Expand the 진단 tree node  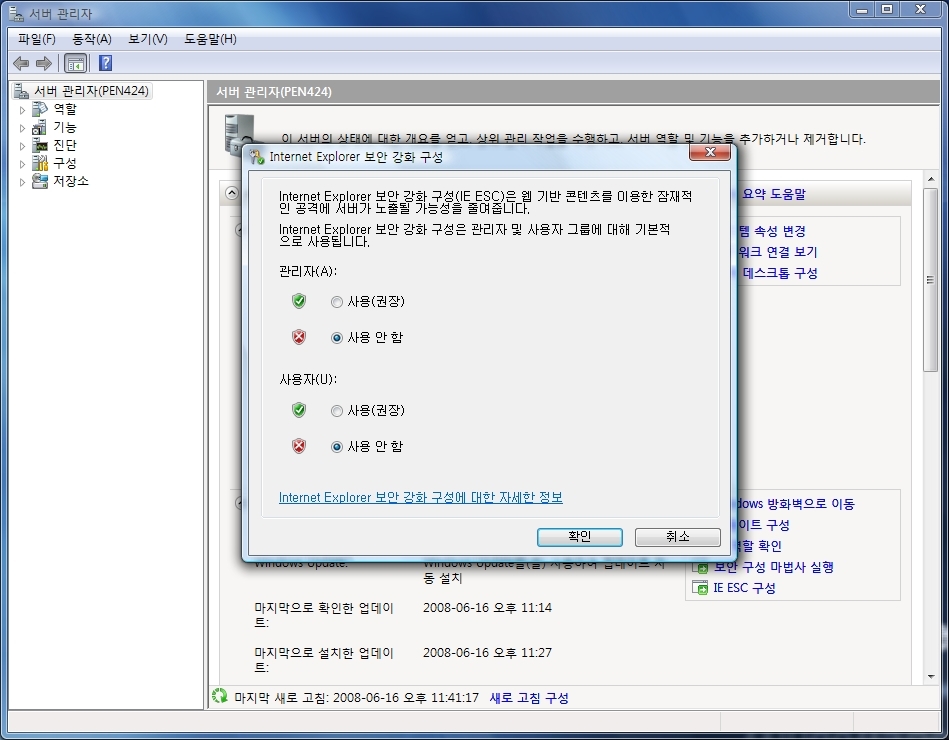tap(22, 146)
